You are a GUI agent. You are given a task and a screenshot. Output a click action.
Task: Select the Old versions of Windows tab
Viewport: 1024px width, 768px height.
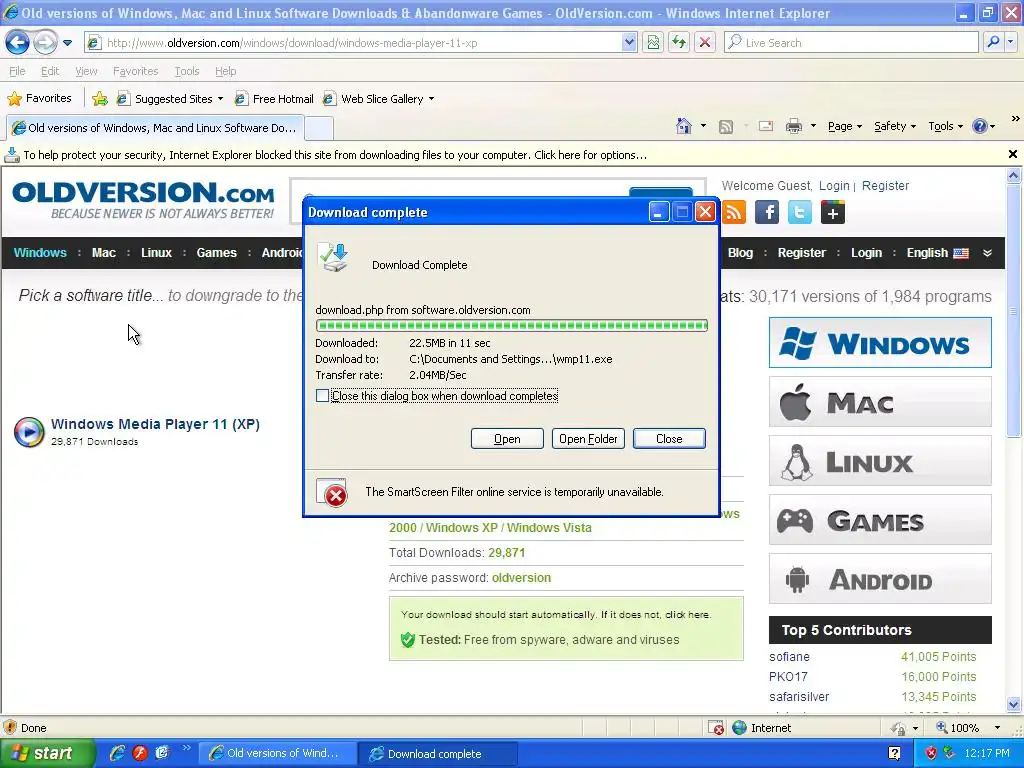[x=155, y=128]
